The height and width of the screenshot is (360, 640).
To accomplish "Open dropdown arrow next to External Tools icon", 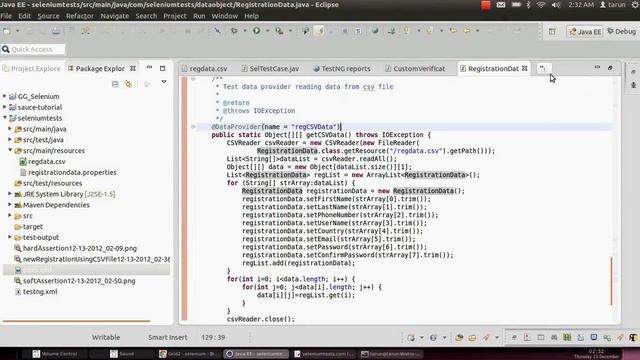I will point(290,31).
